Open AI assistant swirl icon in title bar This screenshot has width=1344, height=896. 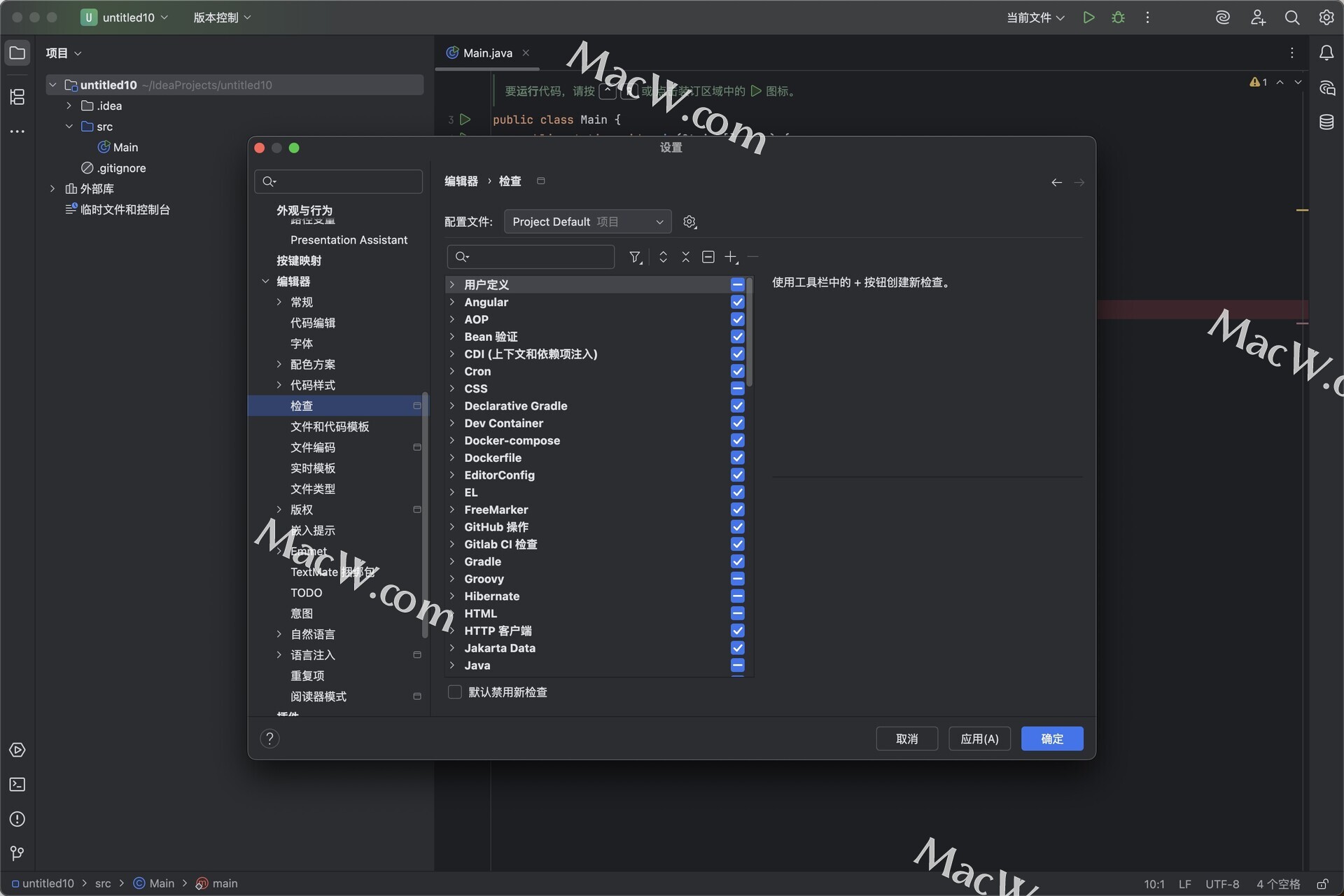click(x=1223, y=17)
